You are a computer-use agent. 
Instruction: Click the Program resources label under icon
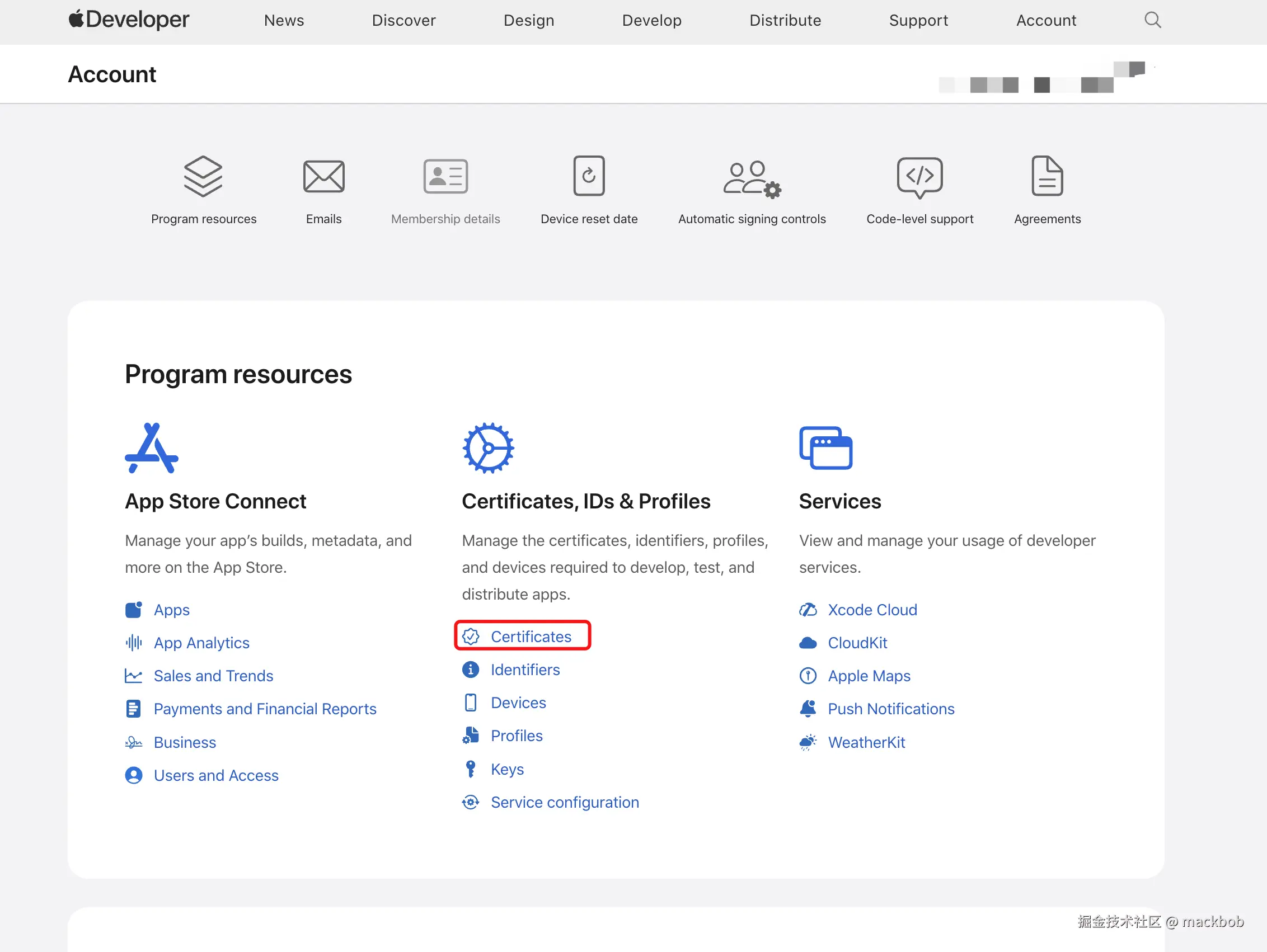tap(203, 219)
